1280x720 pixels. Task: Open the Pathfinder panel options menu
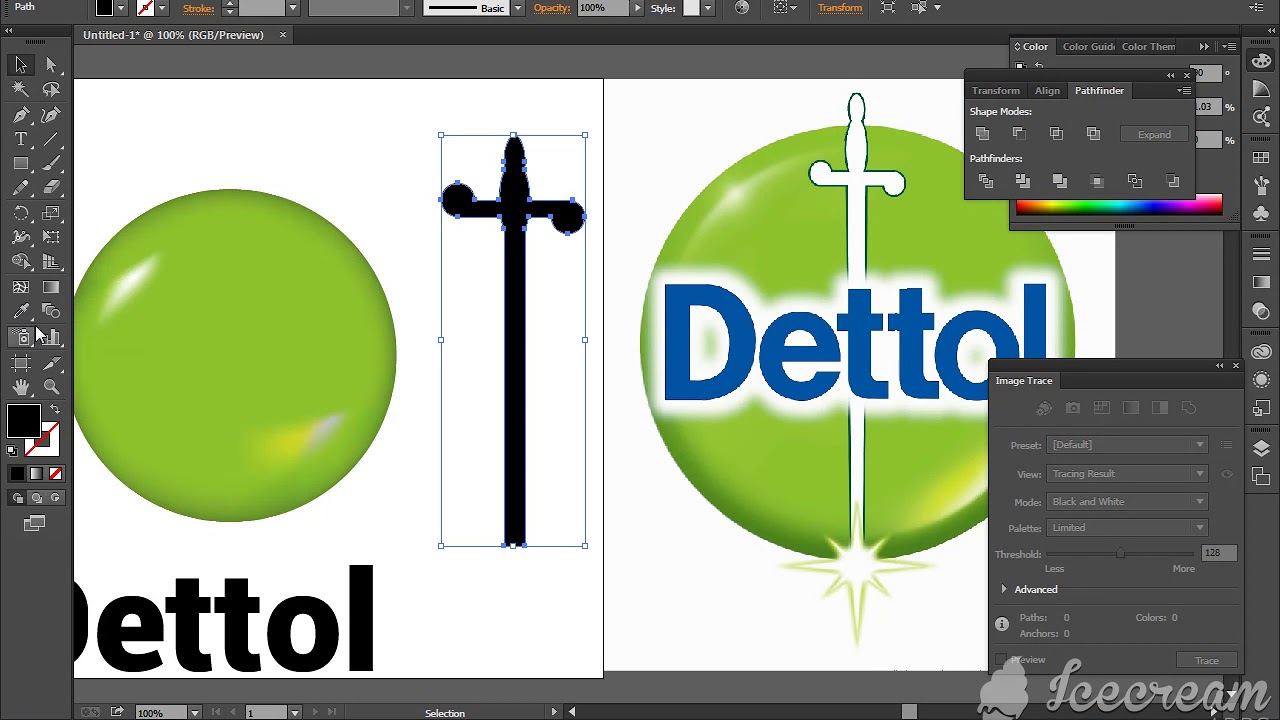tap(1183, 91)
